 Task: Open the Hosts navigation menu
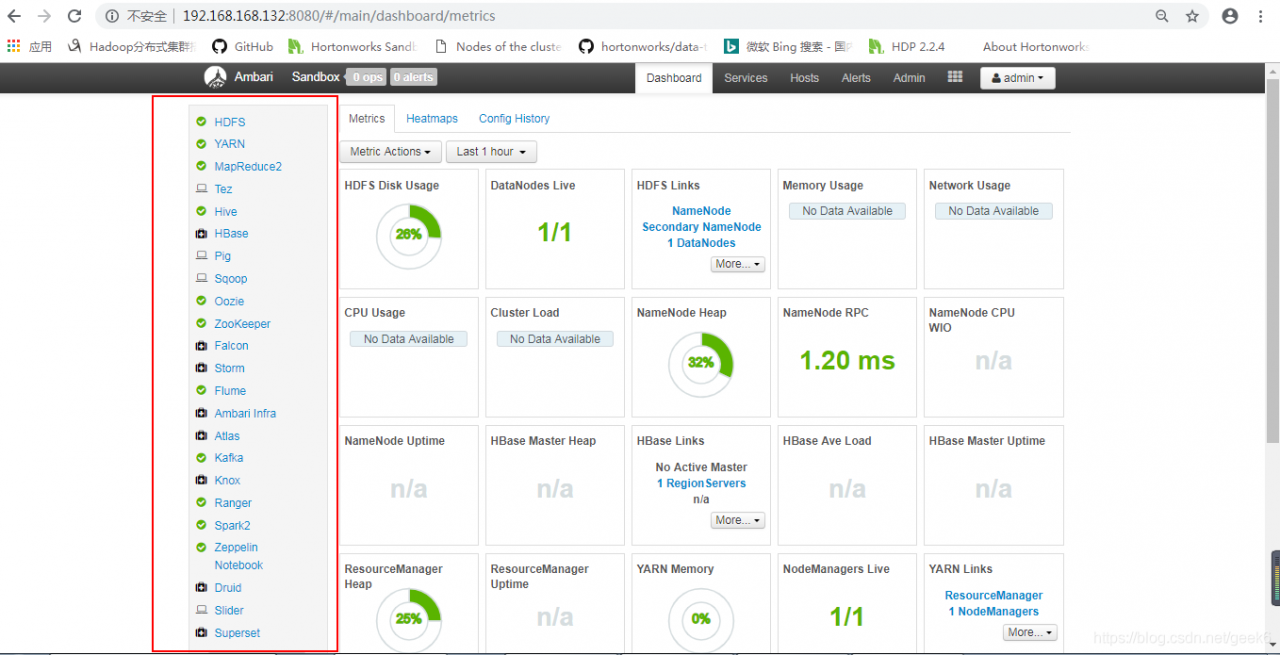pyautogui.click(x=804, y=78)
